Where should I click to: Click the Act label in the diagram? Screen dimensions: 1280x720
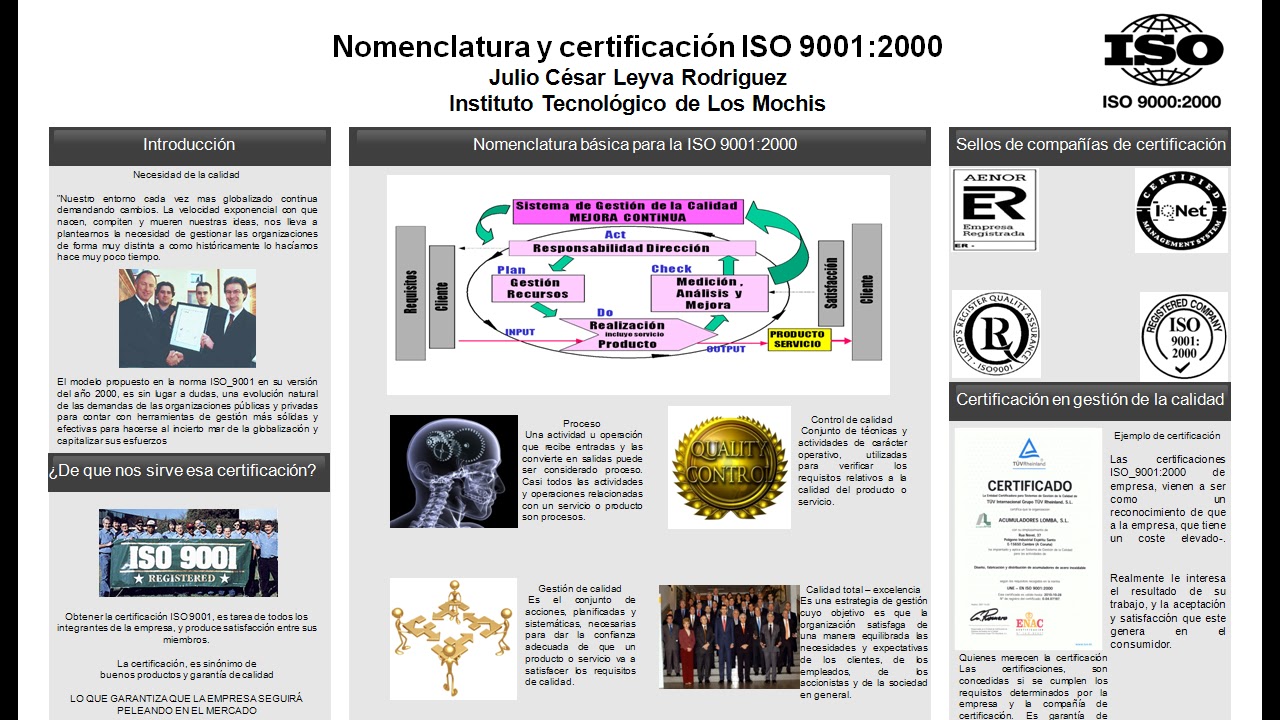click(x=615, y=234)
